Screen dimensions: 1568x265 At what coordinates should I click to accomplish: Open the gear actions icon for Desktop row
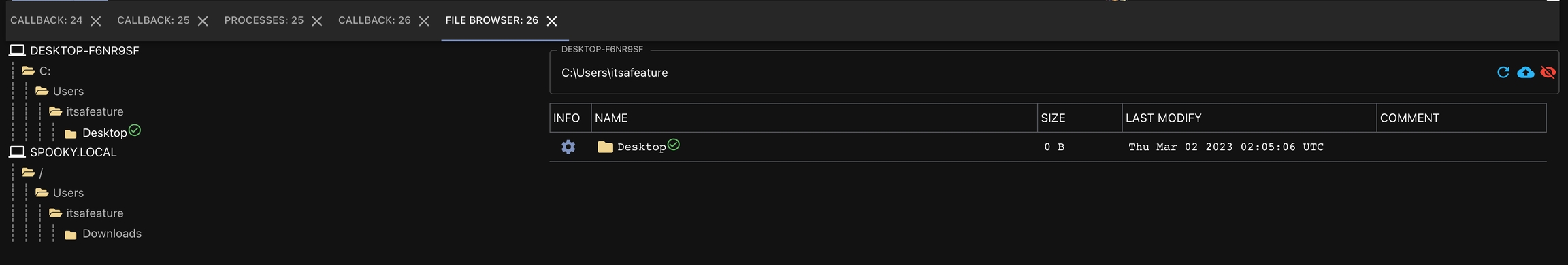pyautogui.click(x=568, y=147)
